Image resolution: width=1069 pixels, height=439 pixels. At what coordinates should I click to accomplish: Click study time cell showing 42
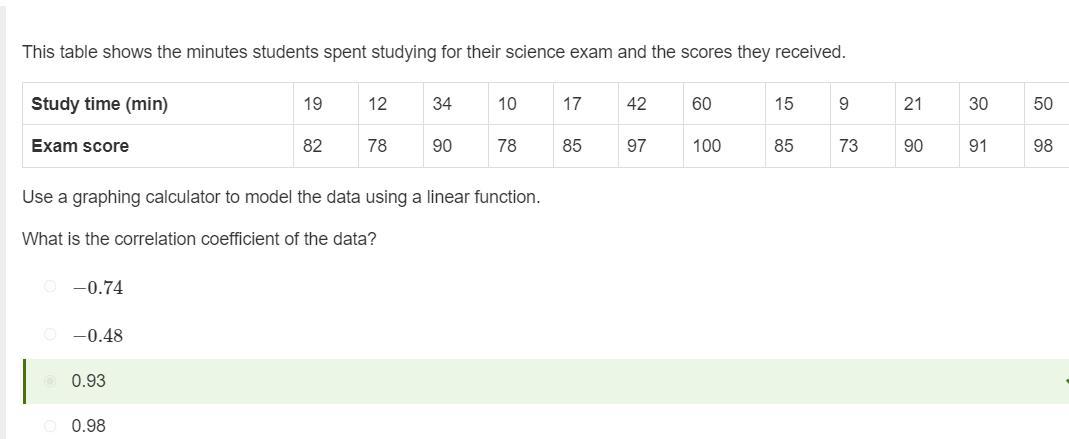[x=650, y=104]
